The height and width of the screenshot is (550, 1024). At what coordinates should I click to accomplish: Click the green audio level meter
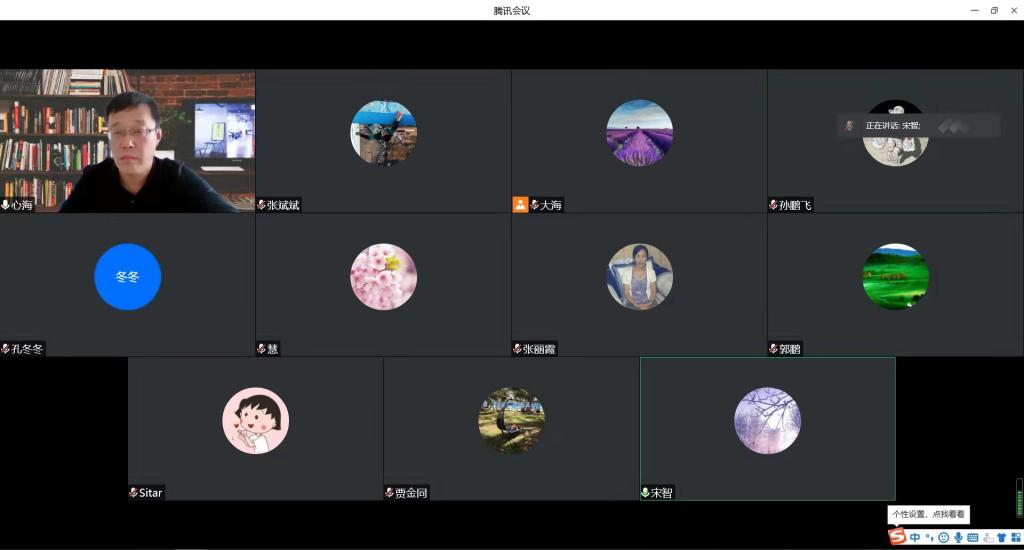click(x=1019, y=498)
